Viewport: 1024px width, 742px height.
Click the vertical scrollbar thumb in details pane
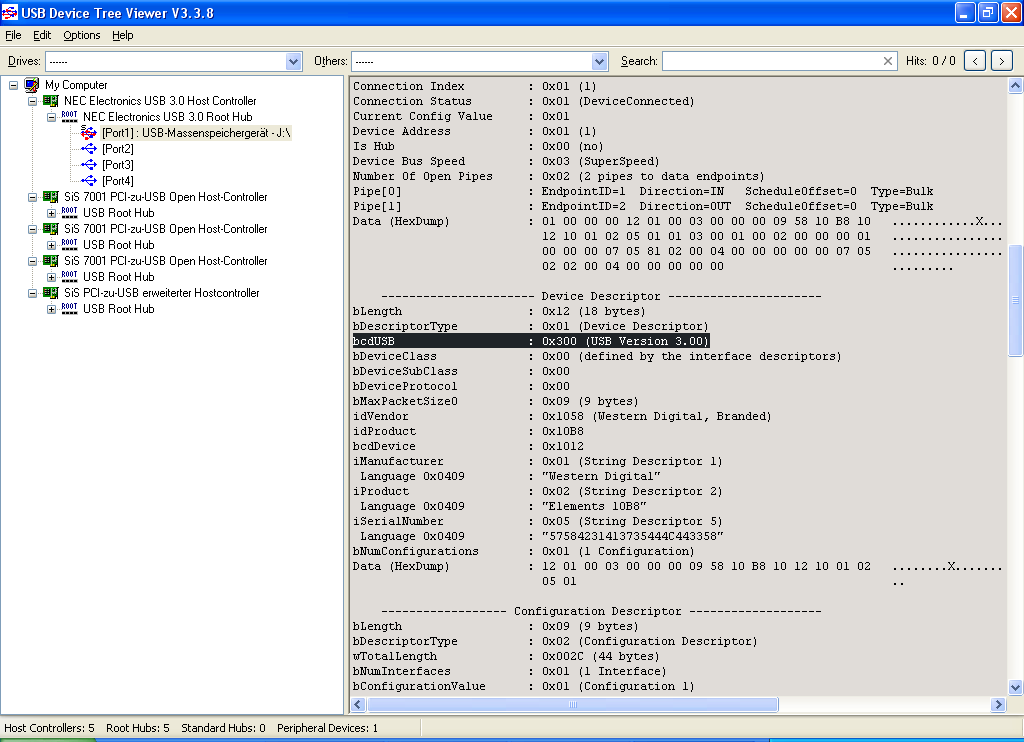pyautogui.click(x=1015, y=300)
